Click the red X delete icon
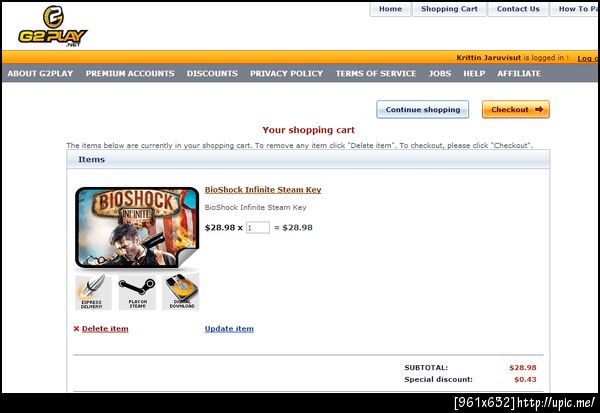 [x=76, y=329]
